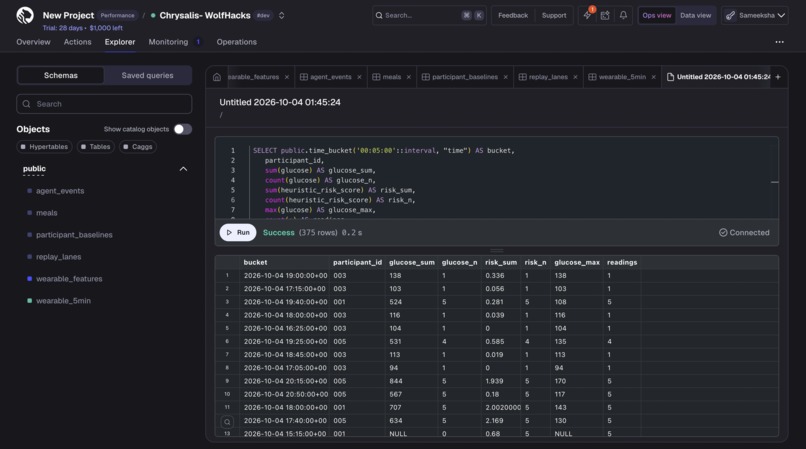This screenshot has height=449, width=806.
Task: Go to the Actions tab
Action: point(78,42)
